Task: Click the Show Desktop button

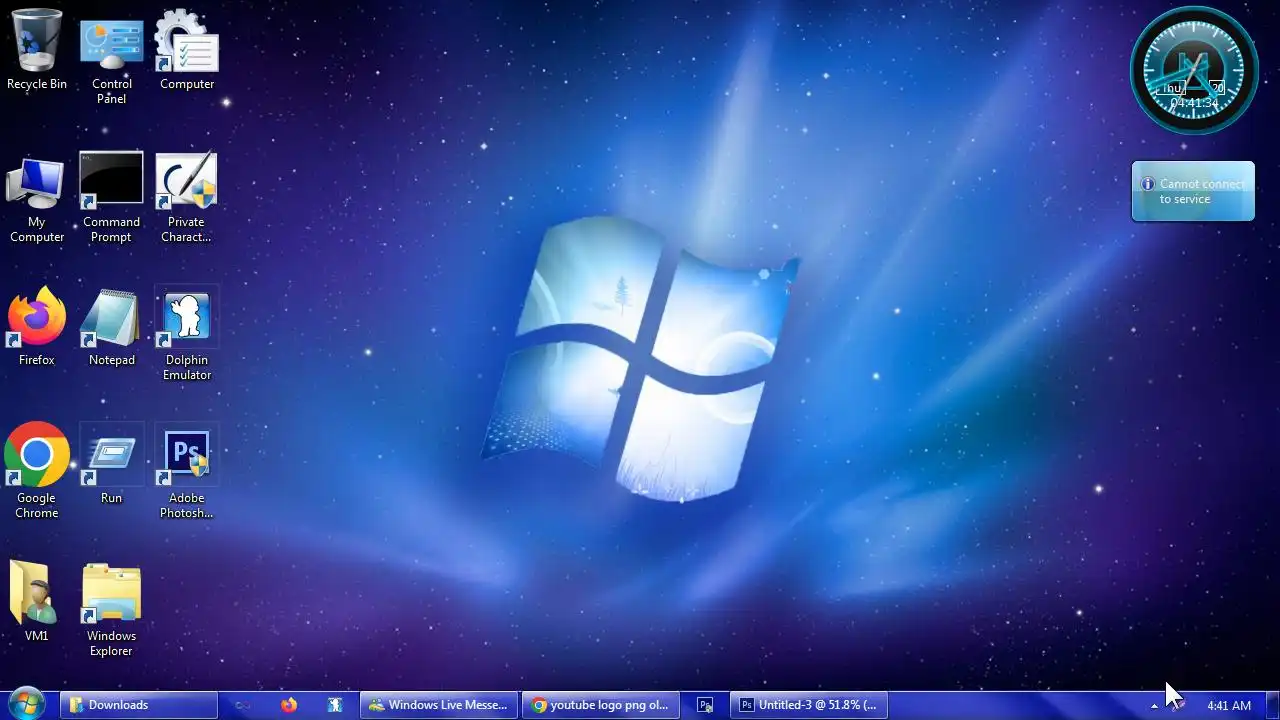Action: 1273,705
